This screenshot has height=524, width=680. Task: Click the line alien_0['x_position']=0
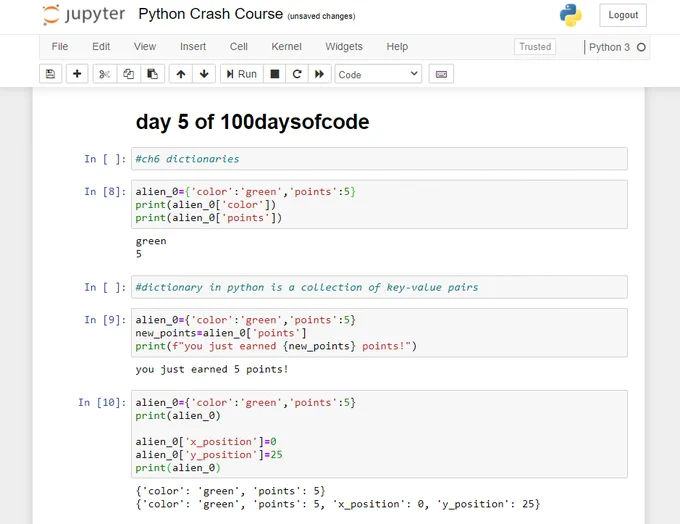pos(206,442)
